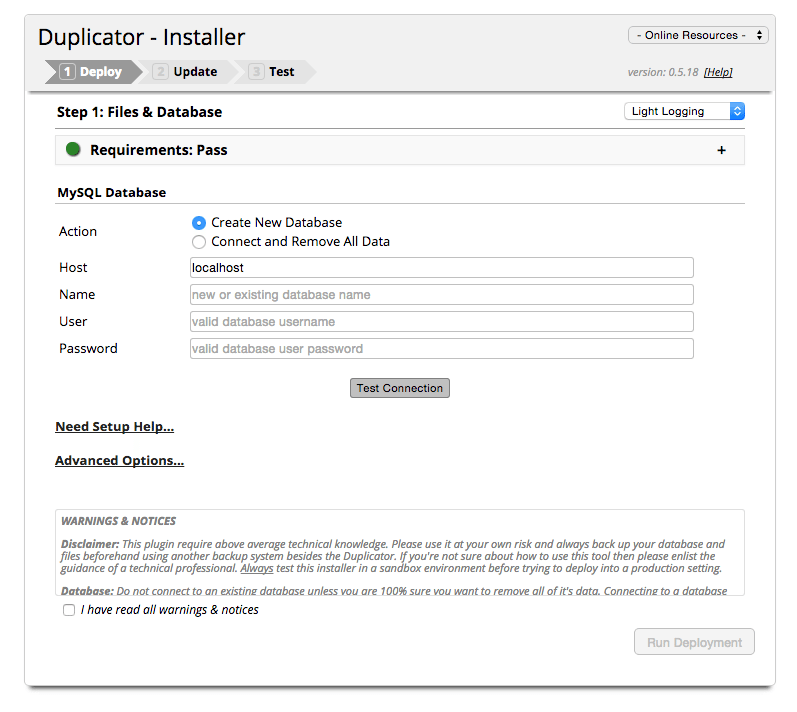Screen dimensions: 797x712
Task: Check I have read all warnings box
Action: point(69,610)
